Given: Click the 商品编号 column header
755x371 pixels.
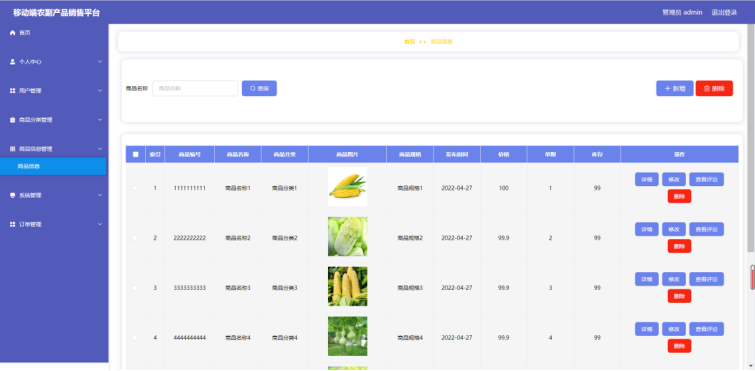Looking at the screenshot, I should pyautogui.click(x=189, y=154).
